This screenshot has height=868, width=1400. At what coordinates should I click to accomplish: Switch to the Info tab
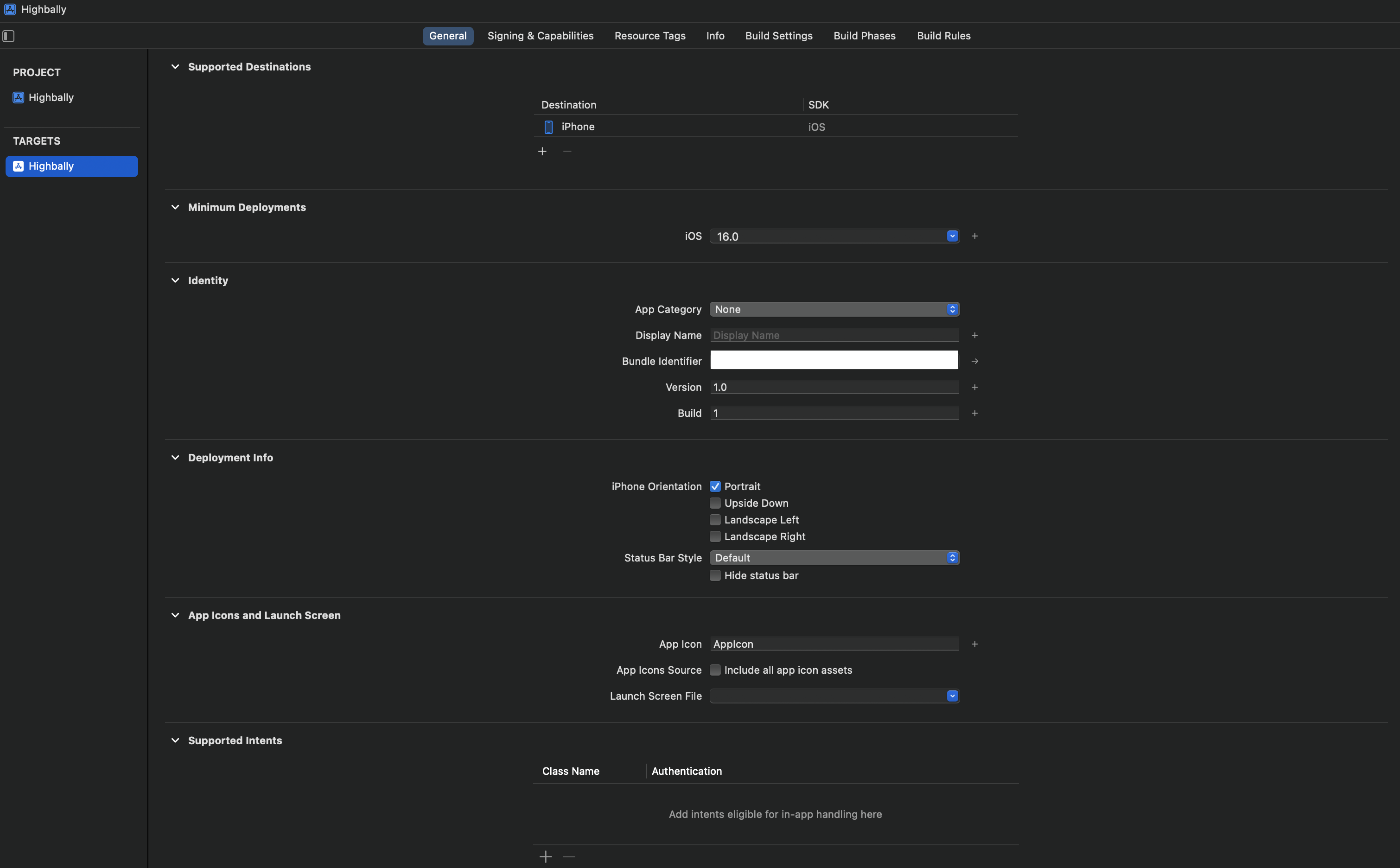pos(715,36)
